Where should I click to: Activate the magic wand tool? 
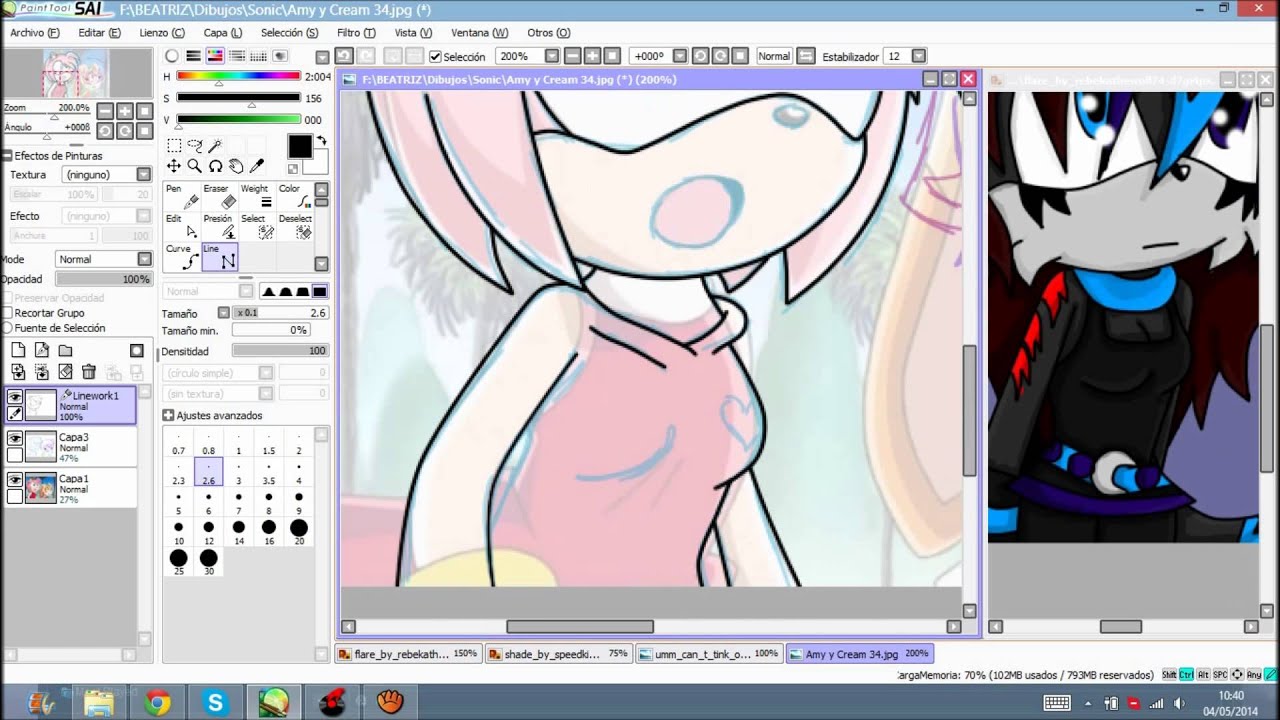point(215,146)
